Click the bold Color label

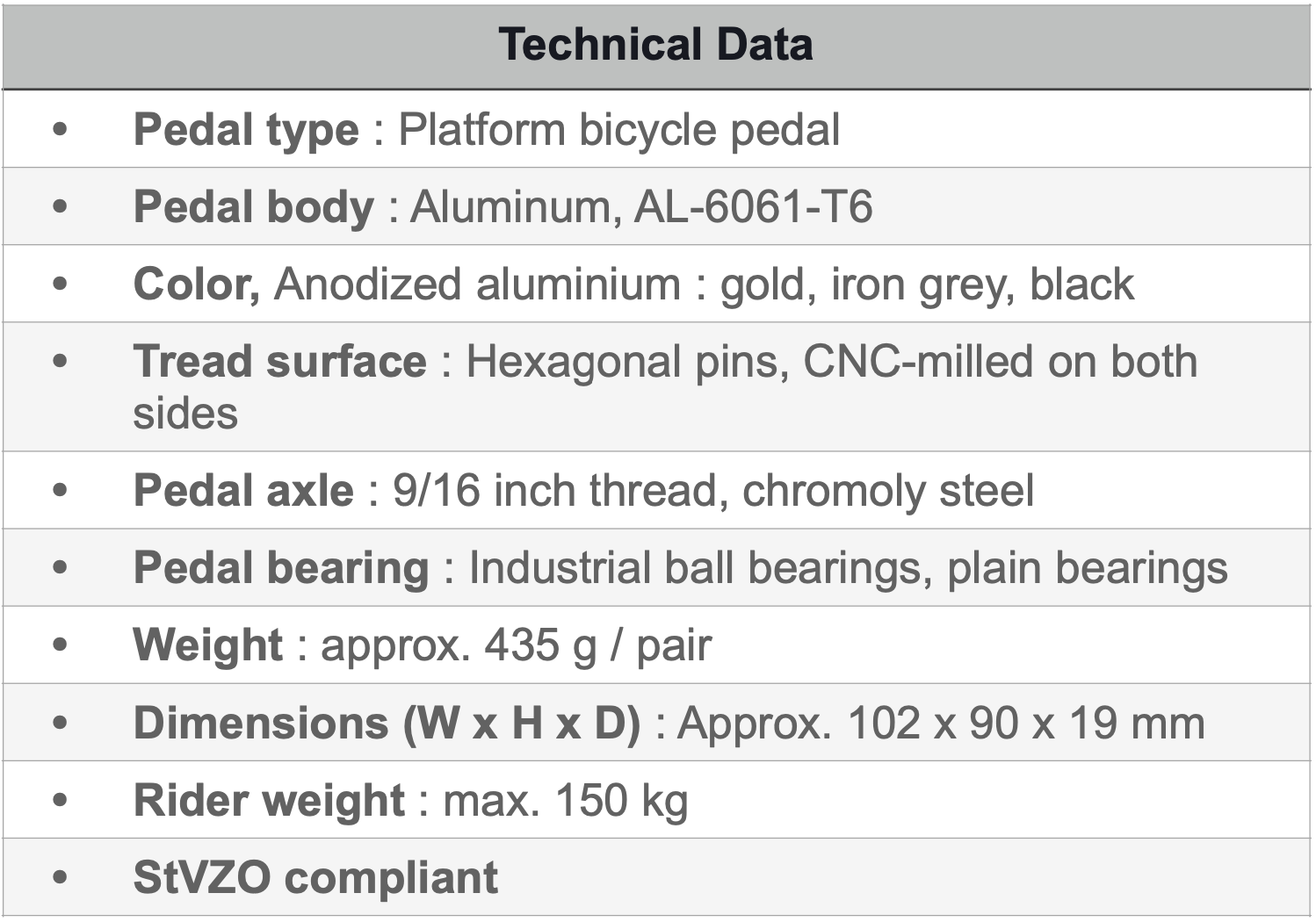tap(195, 285)
